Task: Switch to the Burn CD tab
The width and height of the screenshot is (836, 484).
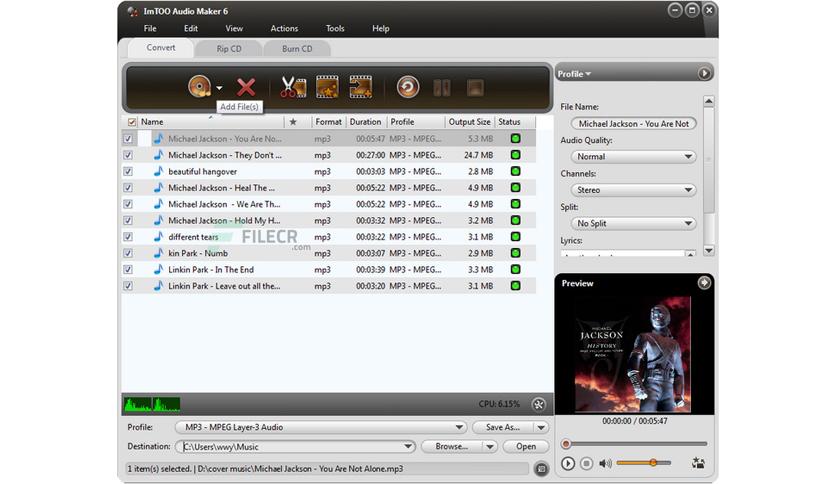Action: click(x=297, y=49)
